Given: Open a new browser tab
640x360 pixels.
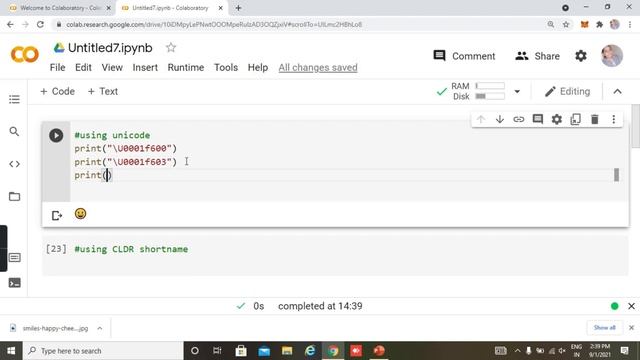Looking at the screenshot, I should pos(238,8).
